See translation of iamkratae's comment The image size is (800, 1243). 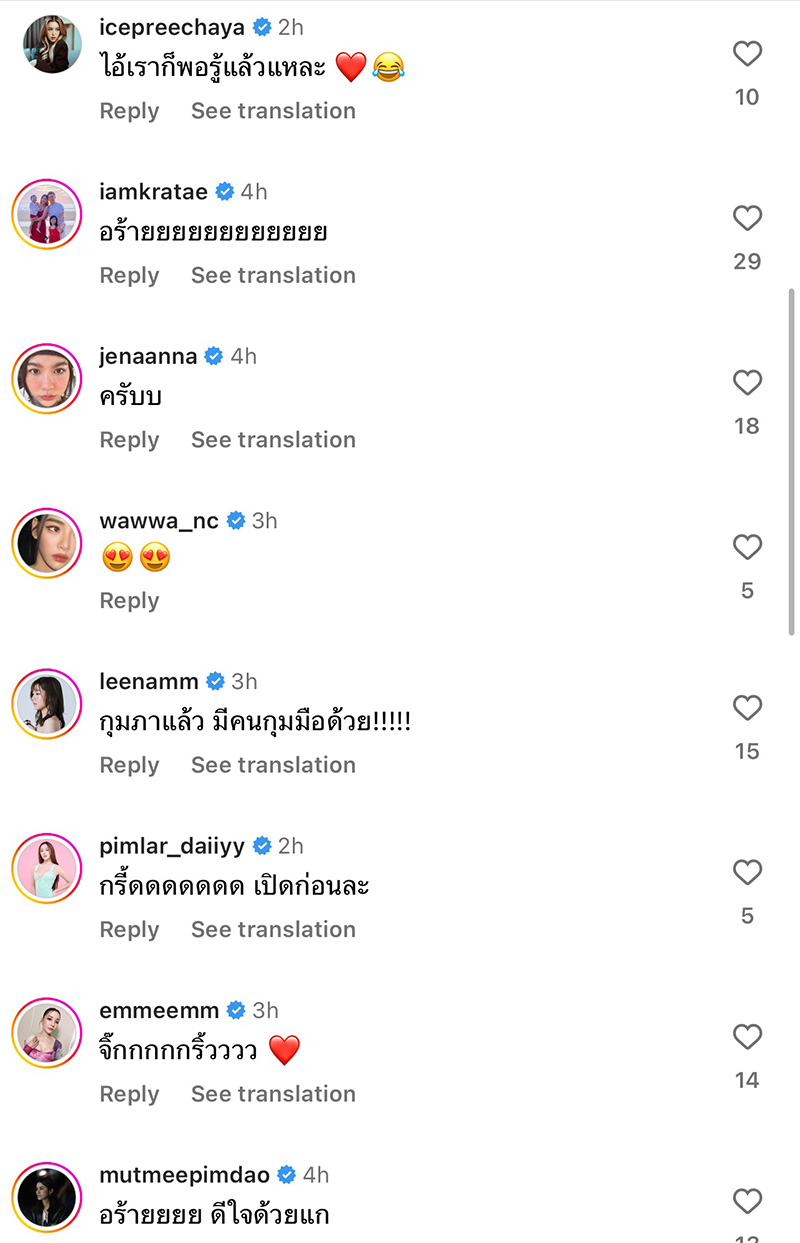[x=273, y=275]
